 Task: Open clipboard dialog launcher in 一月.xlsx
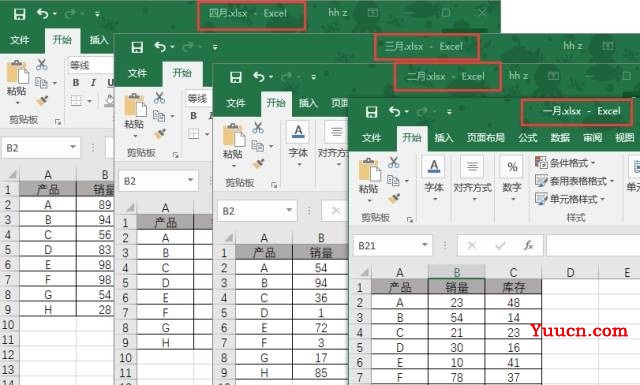pos(409,220)
